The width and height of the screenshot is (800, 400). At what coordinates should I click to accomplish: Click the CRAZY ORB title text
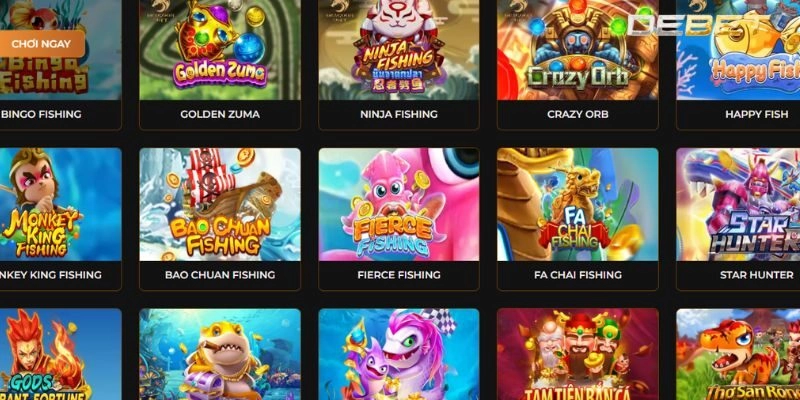coord(578,114)
